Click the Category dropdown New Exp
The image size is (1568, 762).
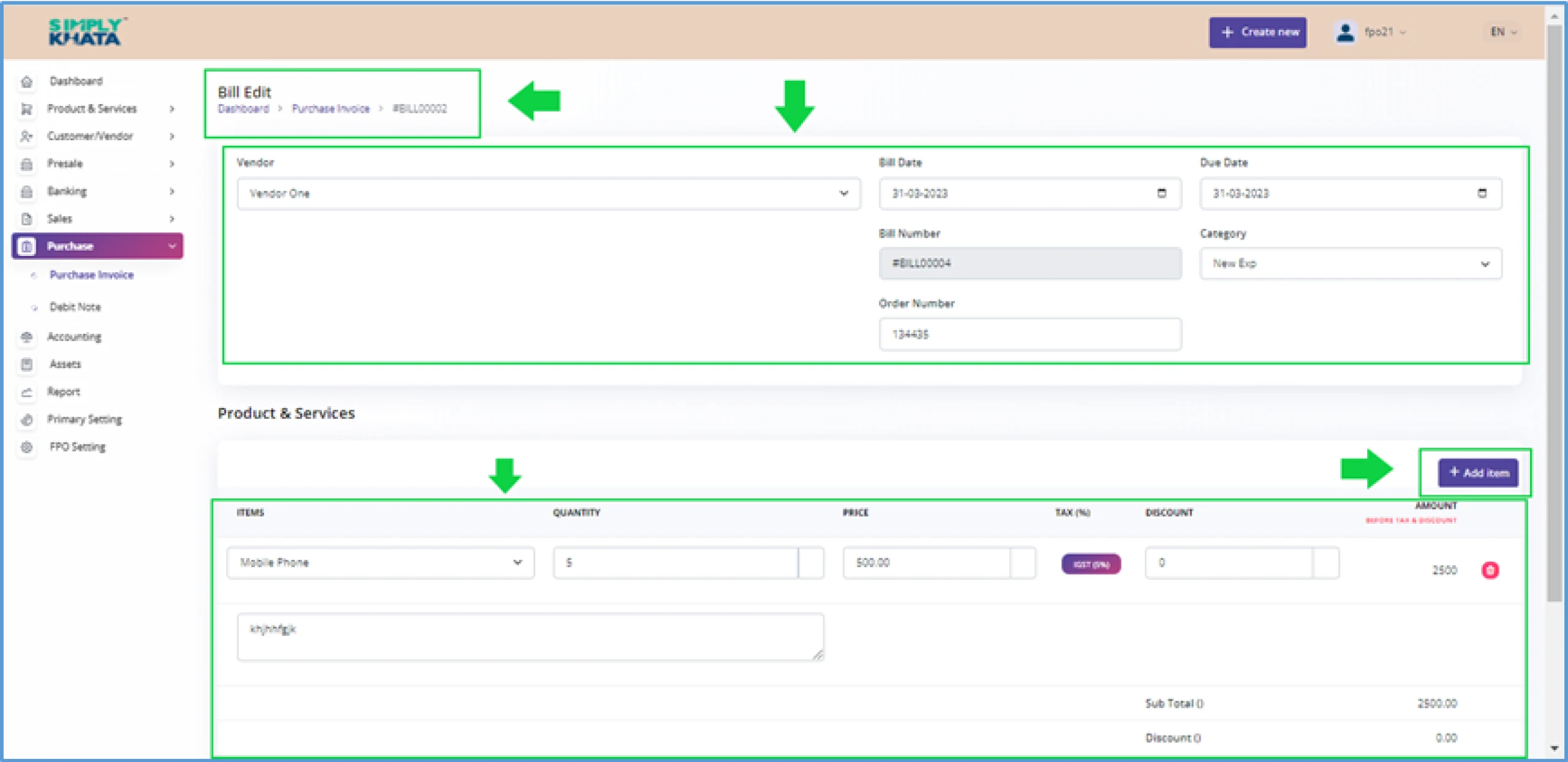[1350, 264]
